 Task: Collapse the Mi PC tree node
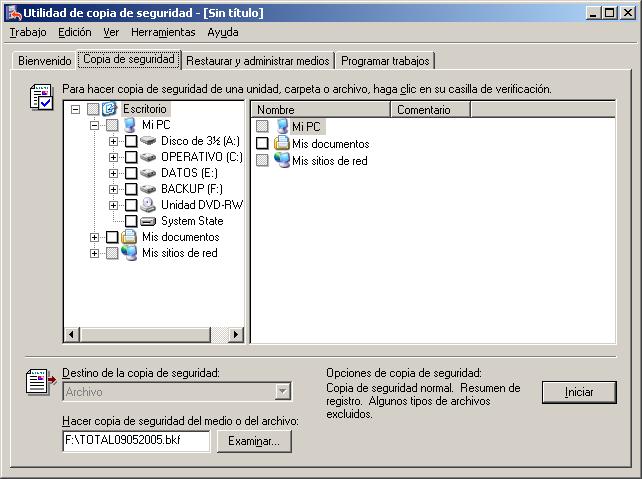95,125
